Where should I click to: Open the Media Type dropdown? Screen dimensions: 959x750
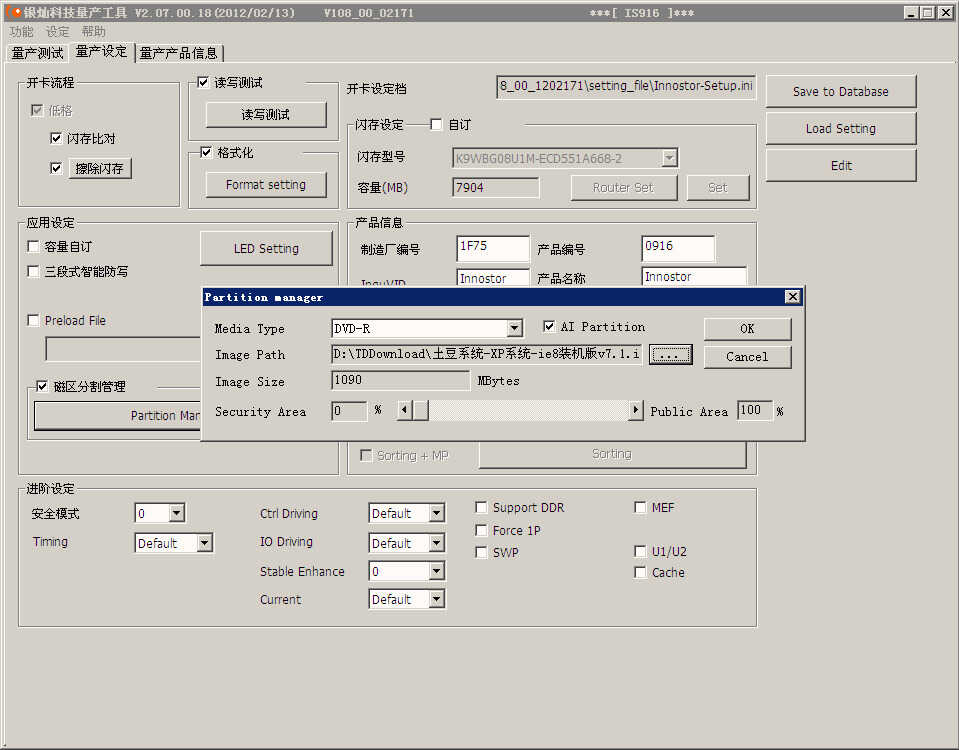tap(514, 329)
